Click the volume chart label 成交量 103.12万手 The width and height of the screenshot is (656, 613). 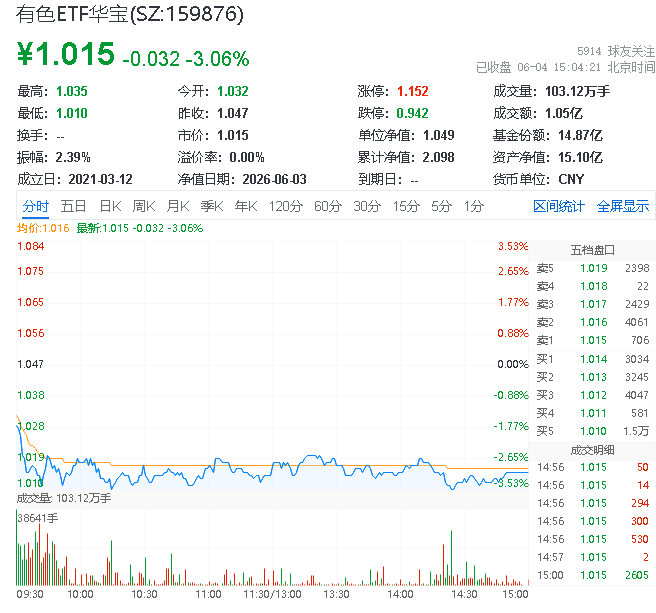64,498
